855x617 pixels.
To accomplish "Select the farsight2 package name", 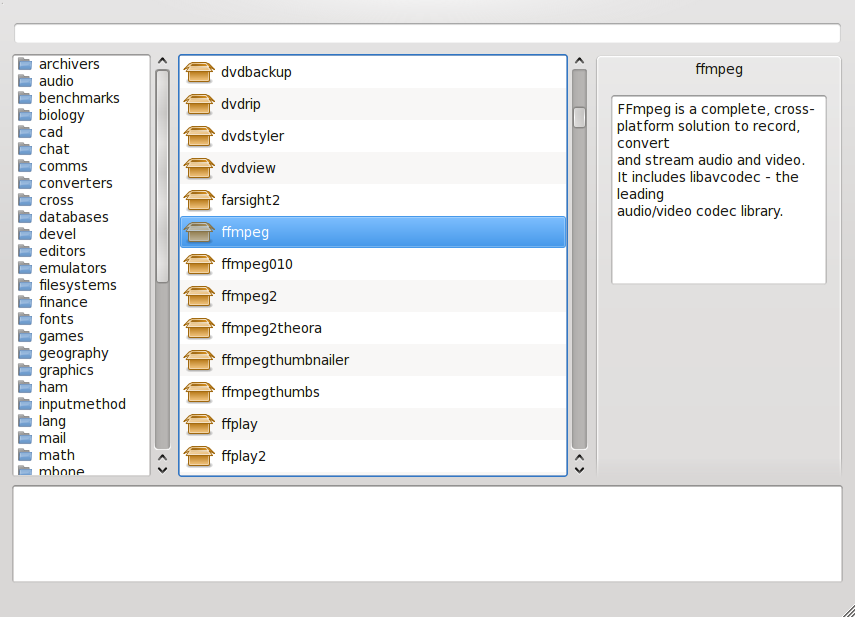I will [250, 200].
